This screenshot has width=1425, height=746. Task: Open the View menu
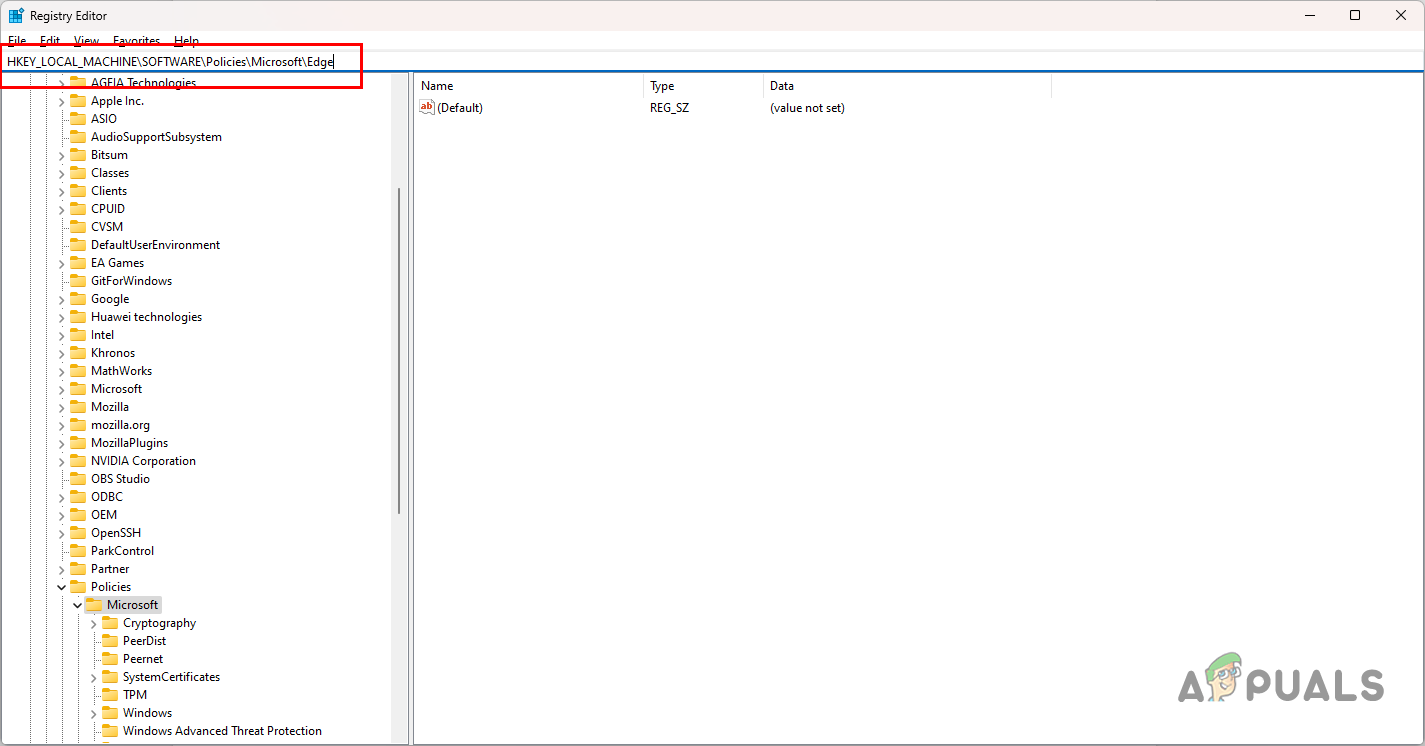pos(85,41)
